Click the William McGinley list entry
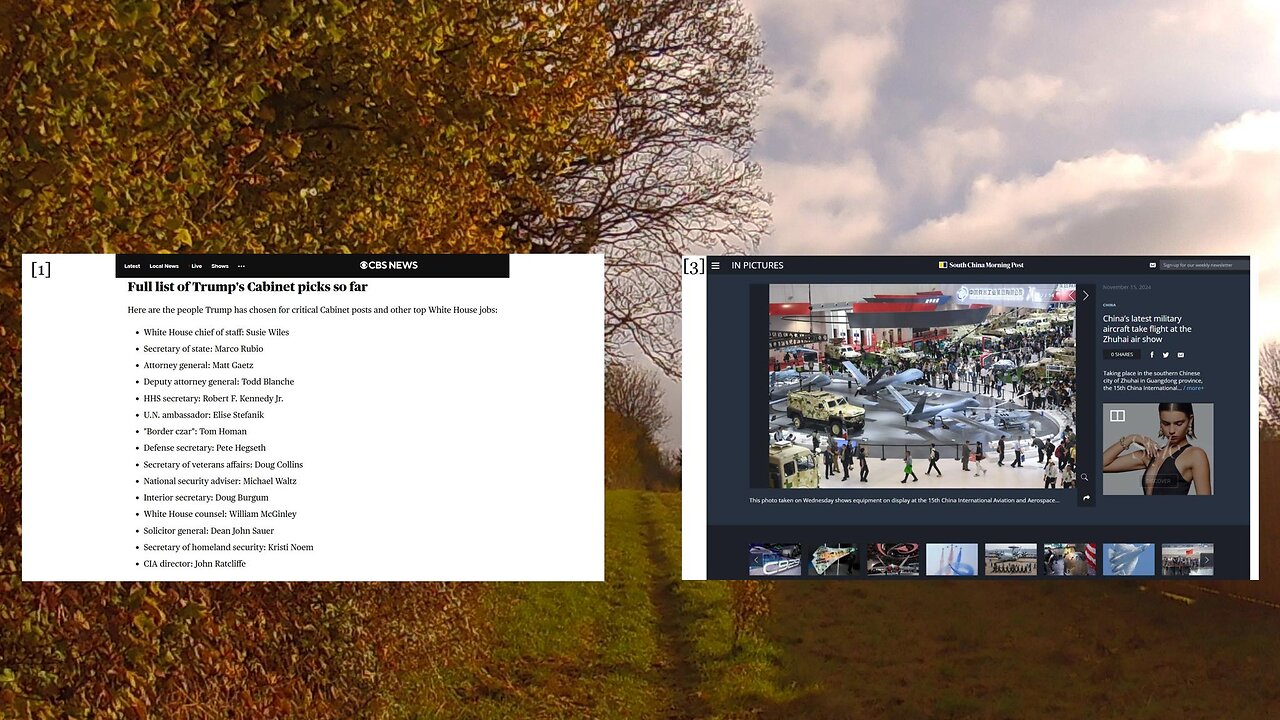 tap(220, 514)
